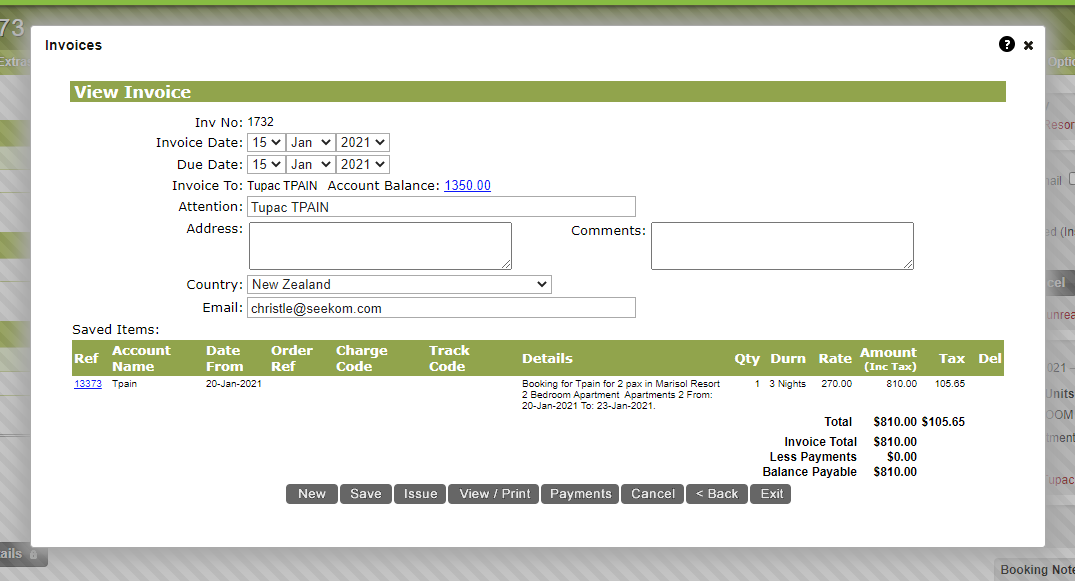Open the Due Date month dropdown
The height and width of the screenshot is (581, 1075).
click(x=310, y=164)
